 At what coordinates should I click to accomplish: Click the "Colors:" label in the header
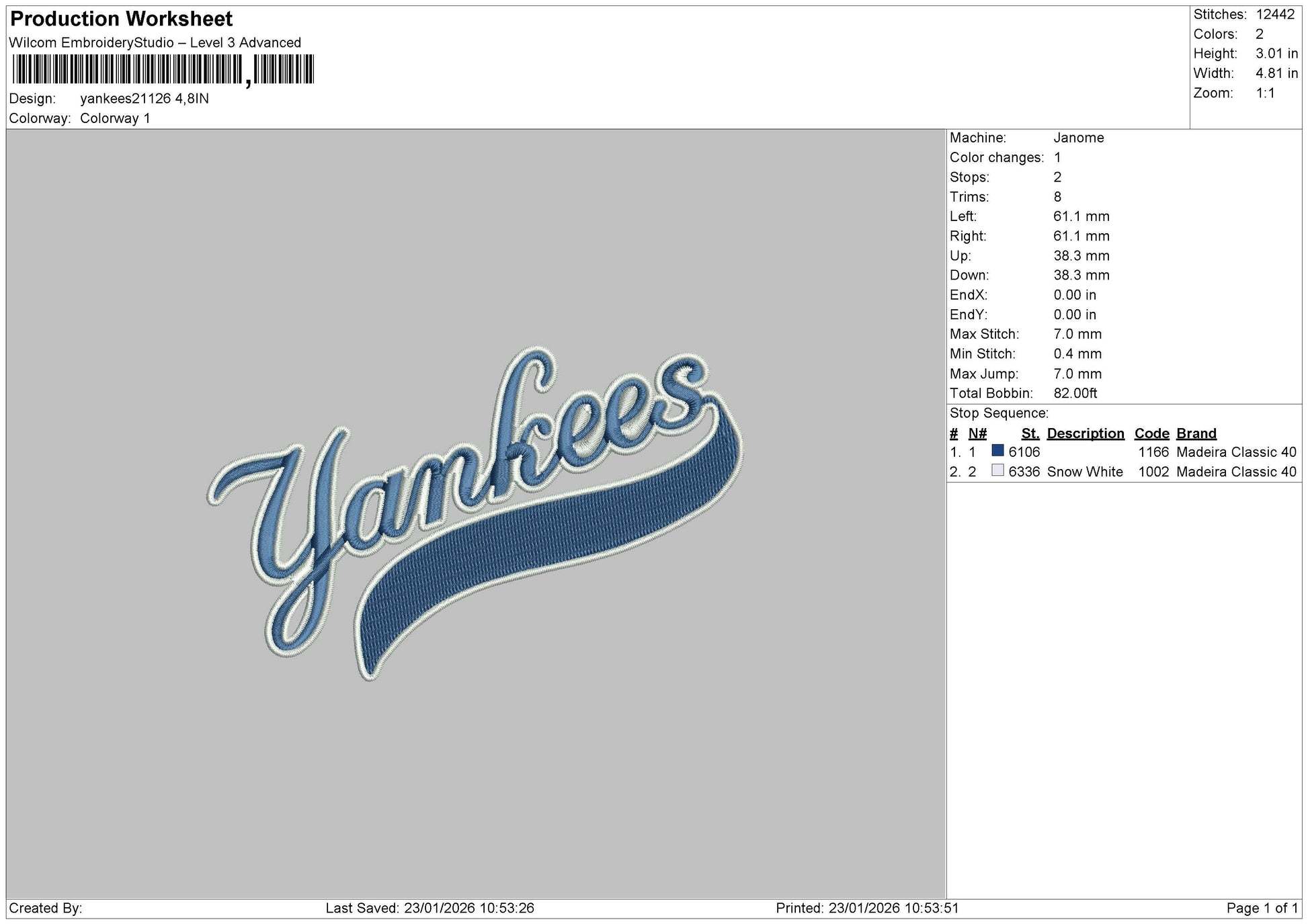point(1215,34)
